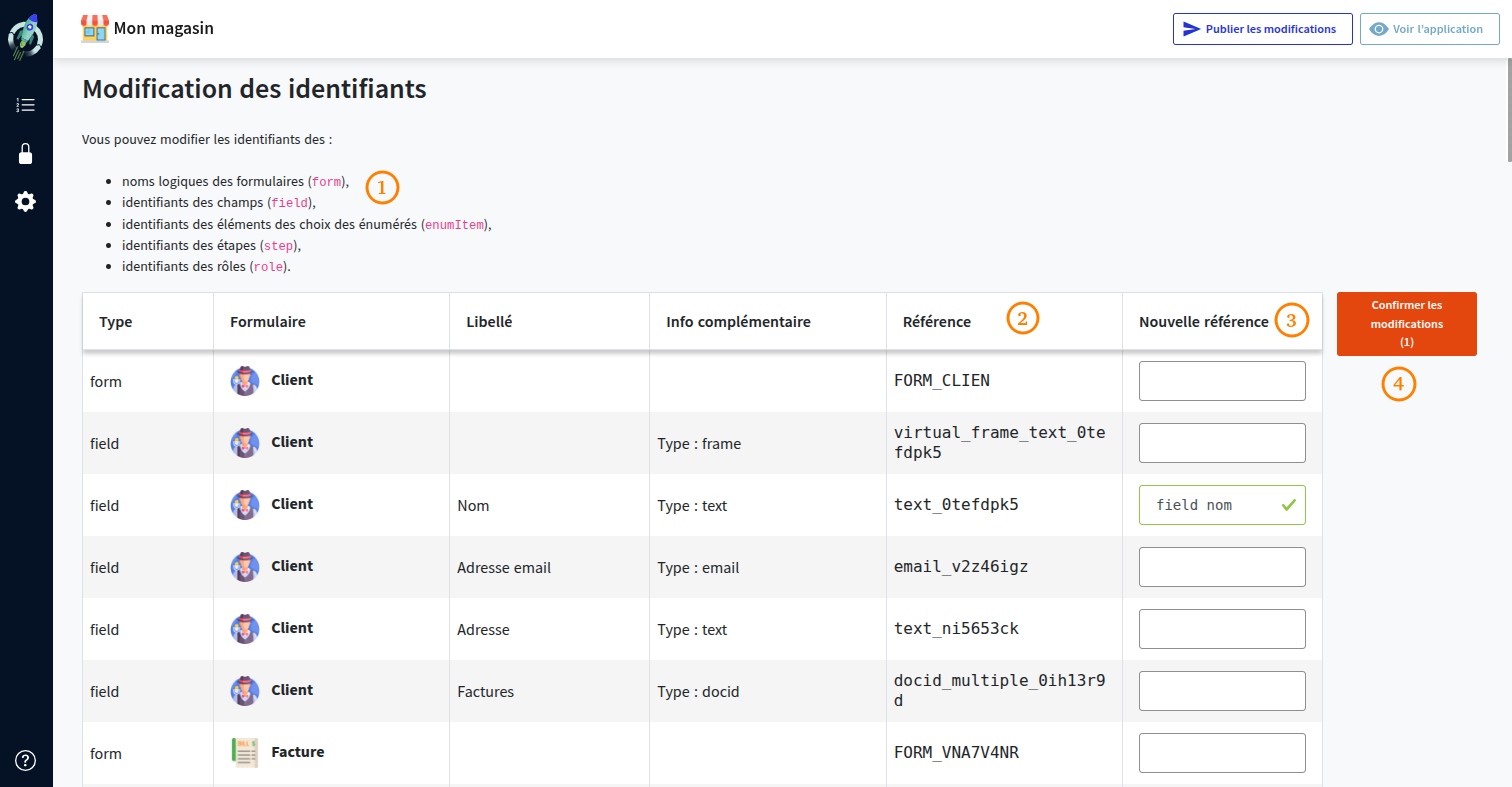Click the padlock icon in the left sidebar
The width and height of the screenshot is (1512, 787).
[x=25, y=153]
